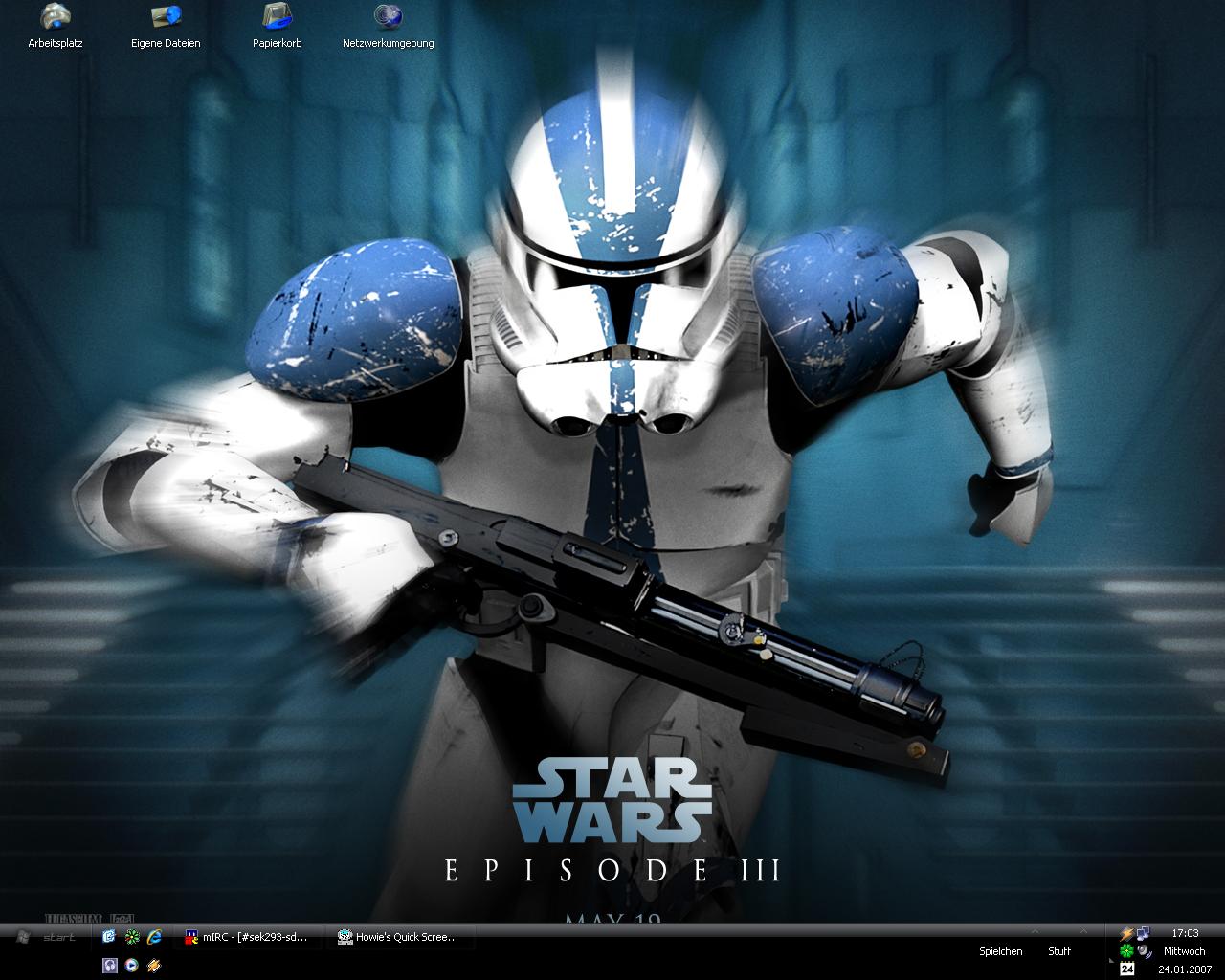The height and width of the screenshot is (980, 1225).
Task: Expand hidden tray icons arrow
Action: pos(1111,960)
